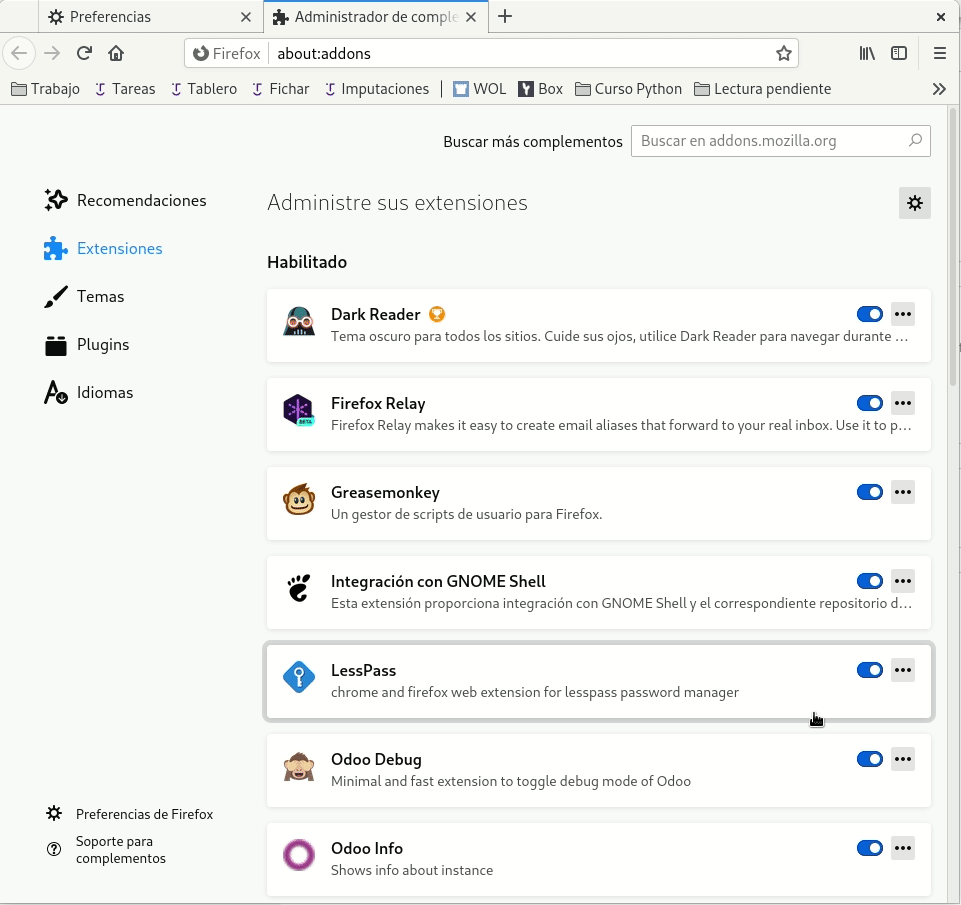Disable the Dark Reader extension
Screen dimensions: 961x905
869,314
